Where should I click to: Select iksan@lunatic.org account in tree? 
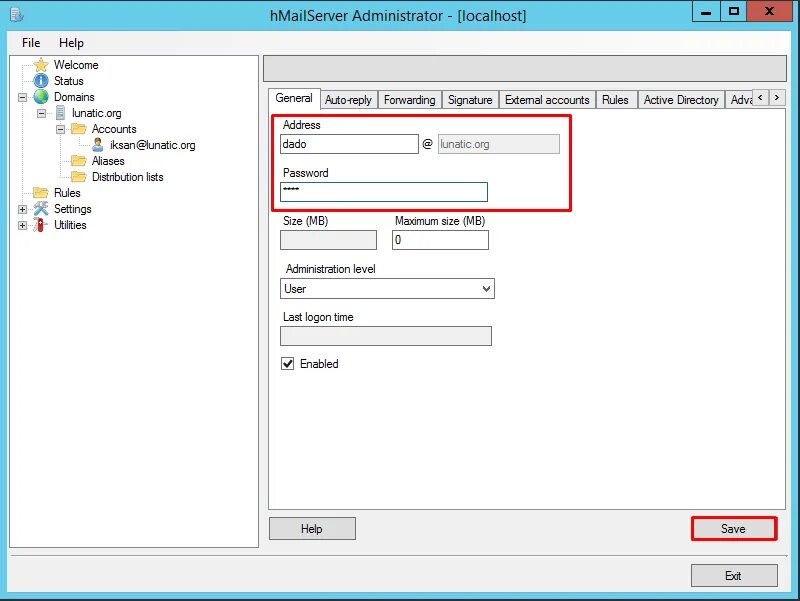(153, 145)
